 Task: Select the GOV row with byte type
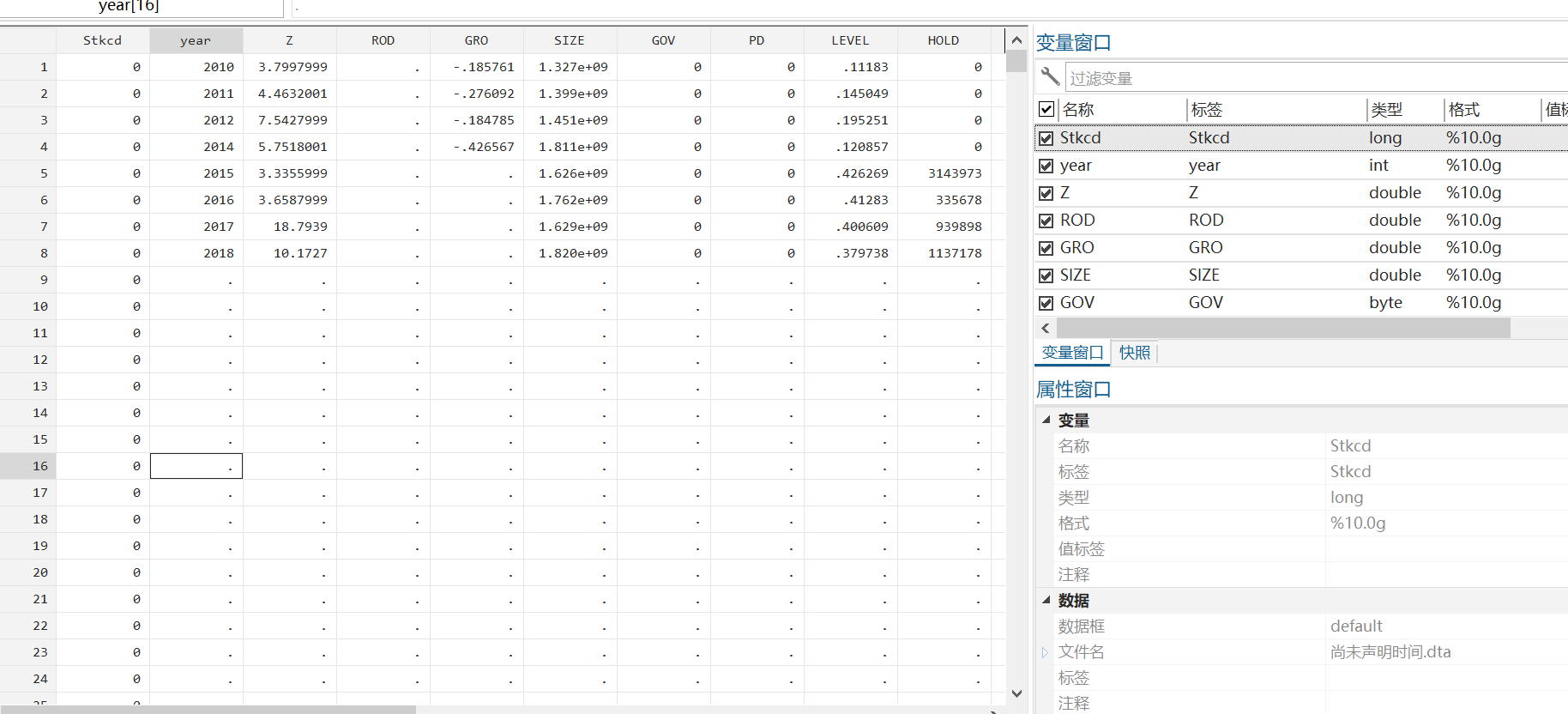1301,303
